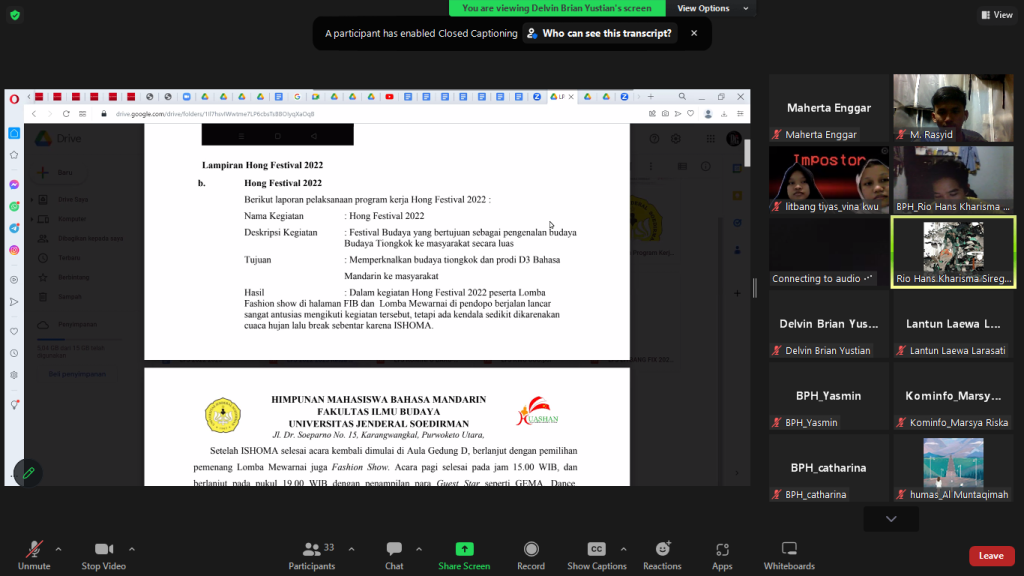Open Whiteboards
Viewport: 1024px width, 576px height.
[789, 556]
